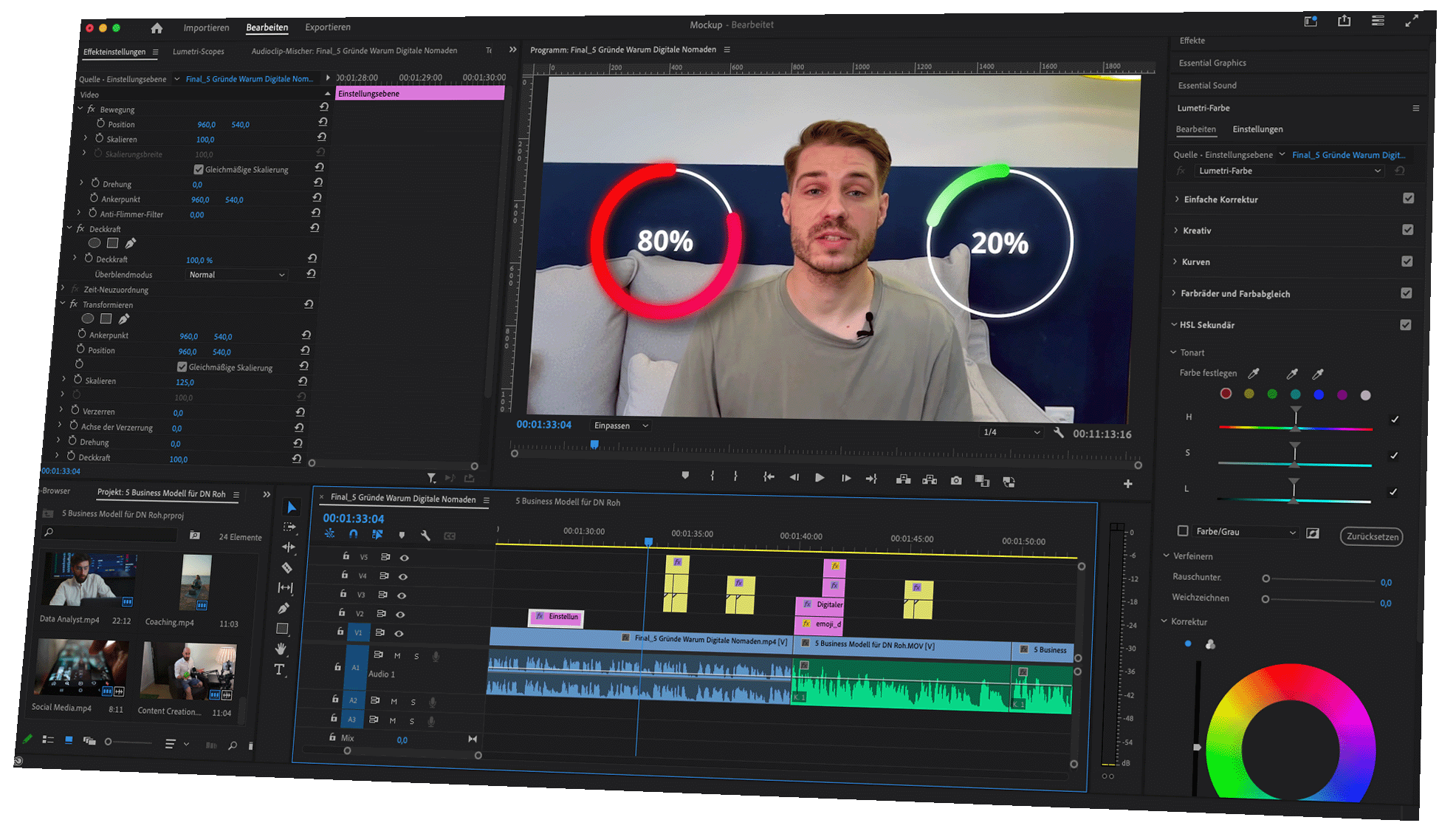Toggle V2 track visibility eye
Viewport: 1456px width, 837px height.
point(400,614)
